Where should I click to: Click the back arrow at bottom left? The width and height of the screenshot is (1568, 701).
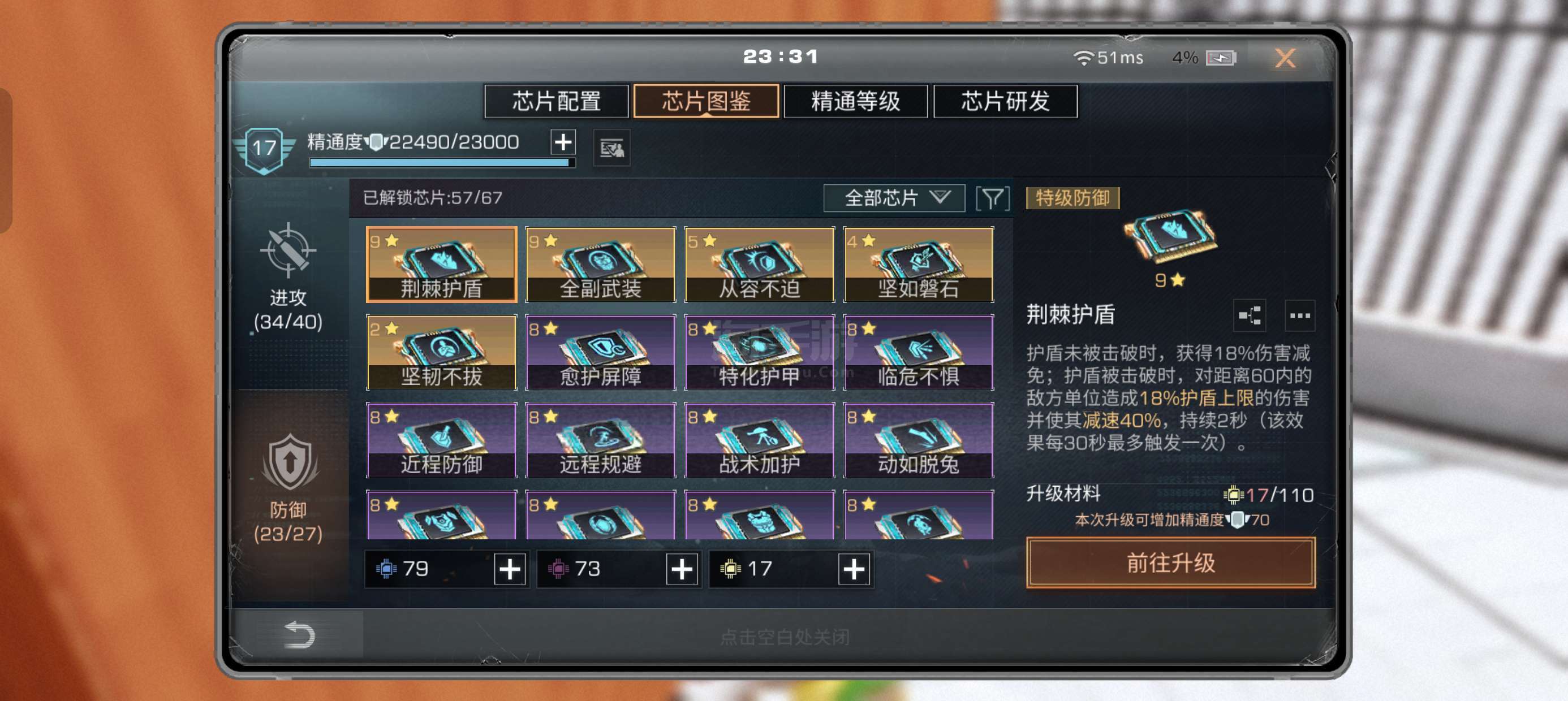point(299,635)
